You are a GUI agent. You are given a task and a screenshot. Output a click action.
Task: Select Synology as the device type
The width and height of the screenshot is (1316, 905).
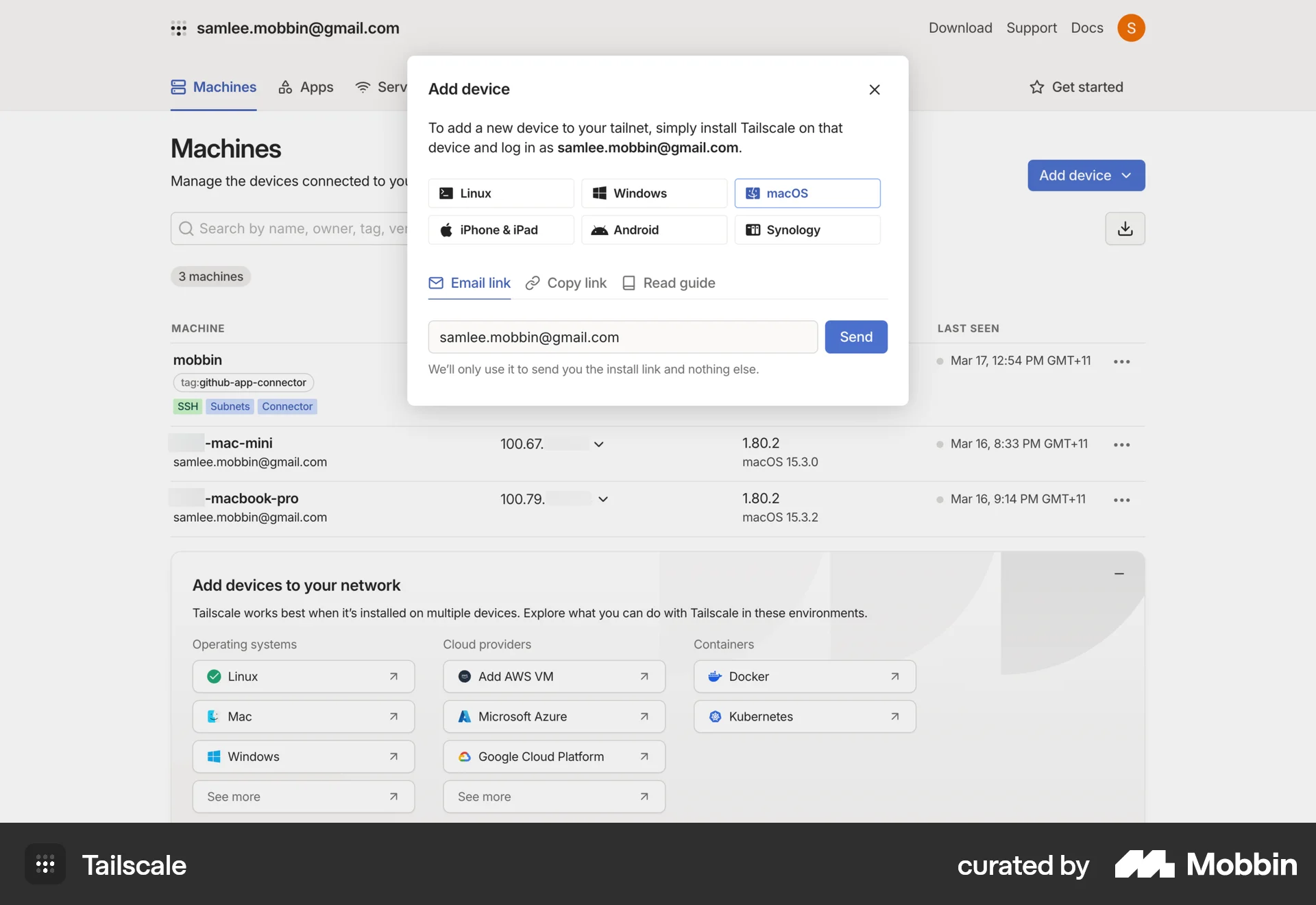(x=807, y=230)
